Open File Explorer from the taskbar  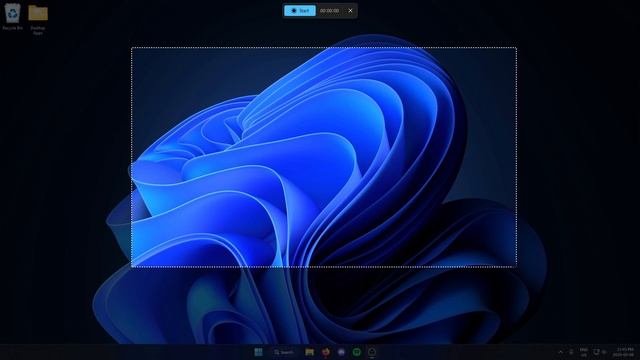coord(309,352)
